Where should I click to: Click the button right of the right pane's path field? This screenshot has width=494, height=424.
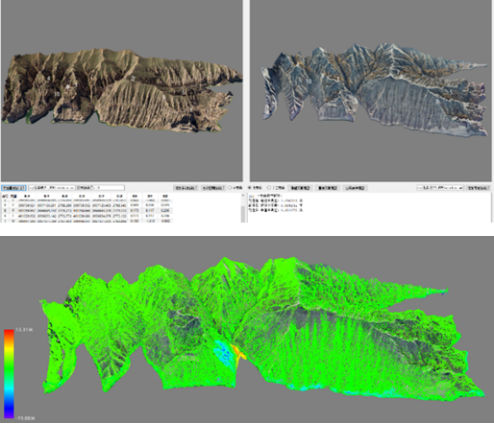(x=478, y=188)
